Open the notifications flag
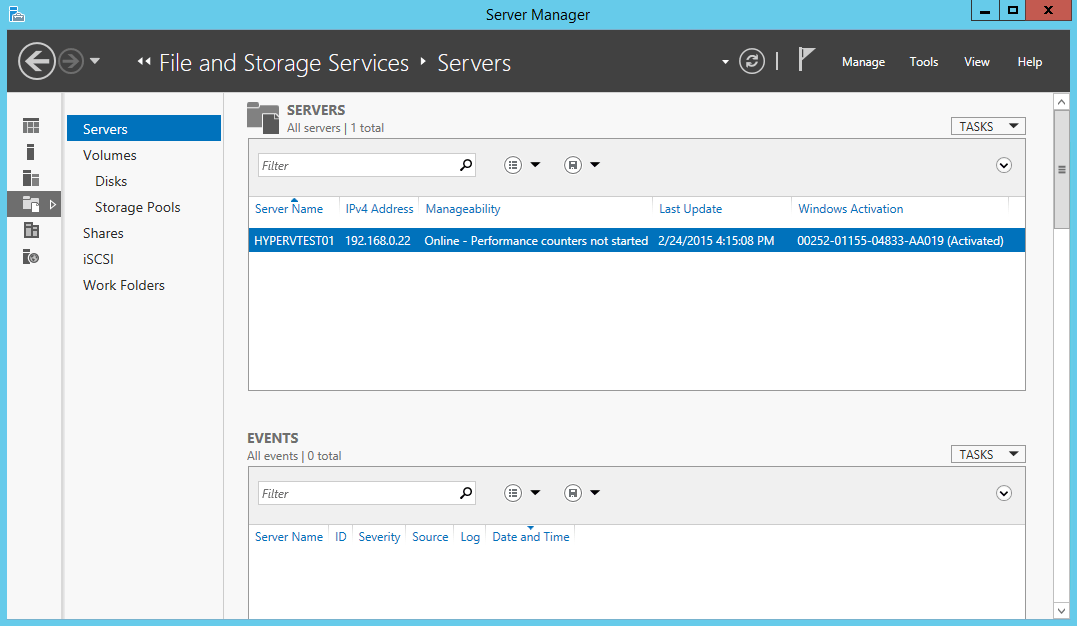This screenshot has width=1077, height=626. (806, 60)
